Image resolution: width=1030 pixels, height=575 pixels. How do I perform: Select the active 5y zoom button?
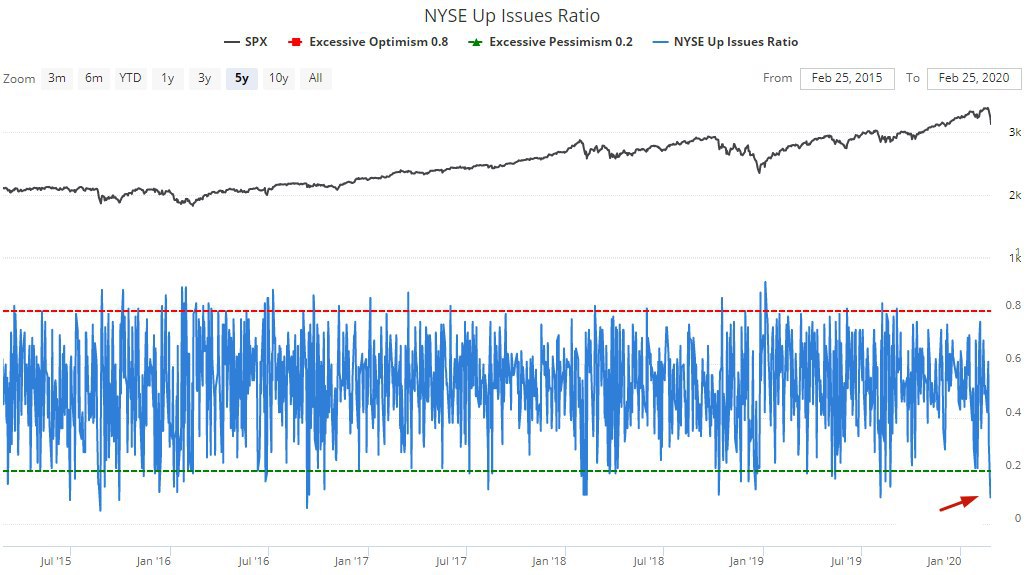click(242, 78)
